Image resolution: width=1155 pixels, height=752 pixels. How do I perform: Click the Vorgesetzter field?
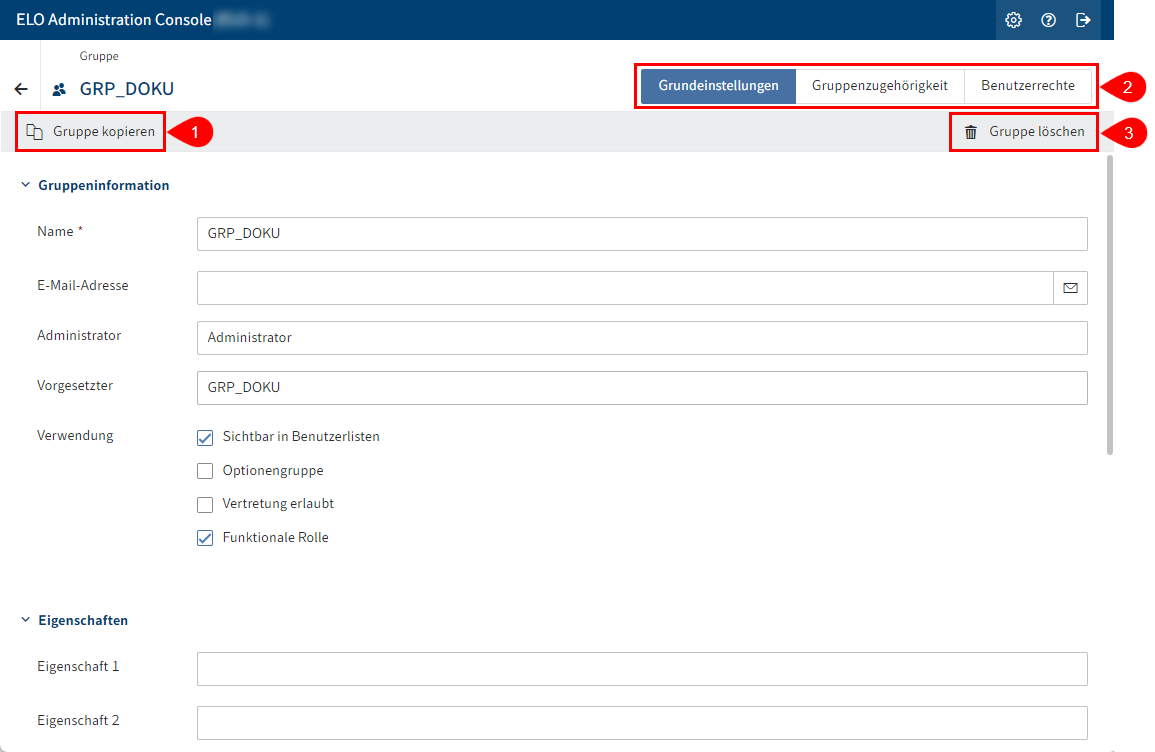(x=642, y=388)
